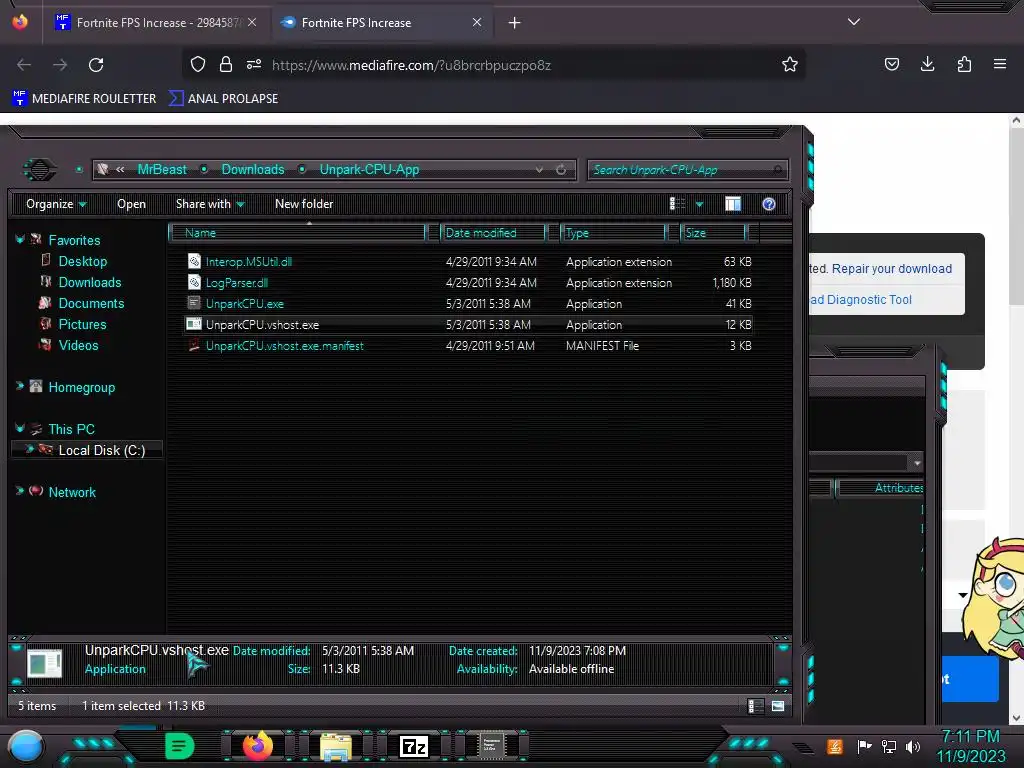Screen dimensions: 1024x768
Task: Open a new browser tab with plus
Action: (515, 23)
